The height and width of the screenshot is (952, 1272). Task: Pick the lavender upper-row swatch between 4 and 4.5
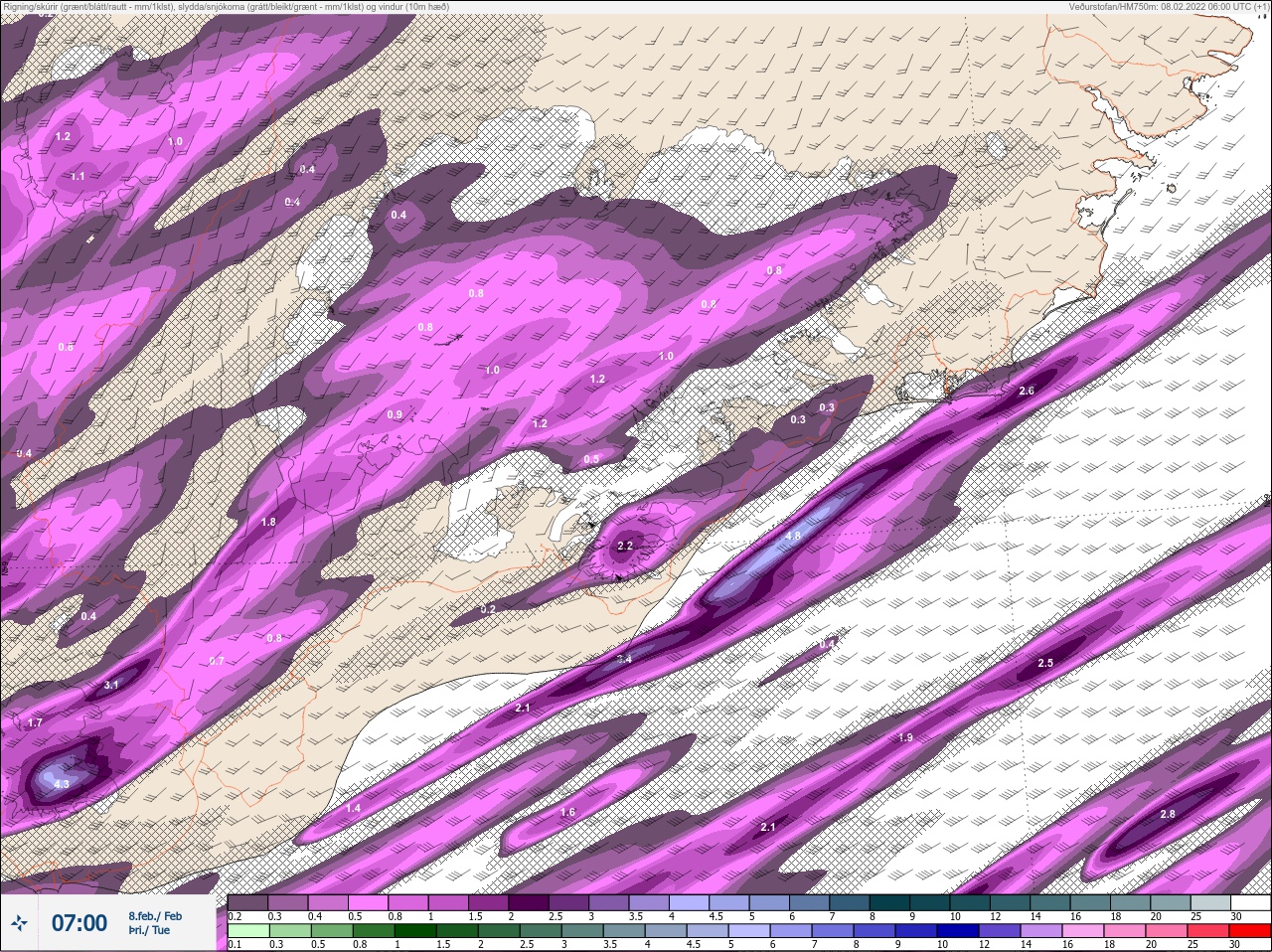(689, 903)
